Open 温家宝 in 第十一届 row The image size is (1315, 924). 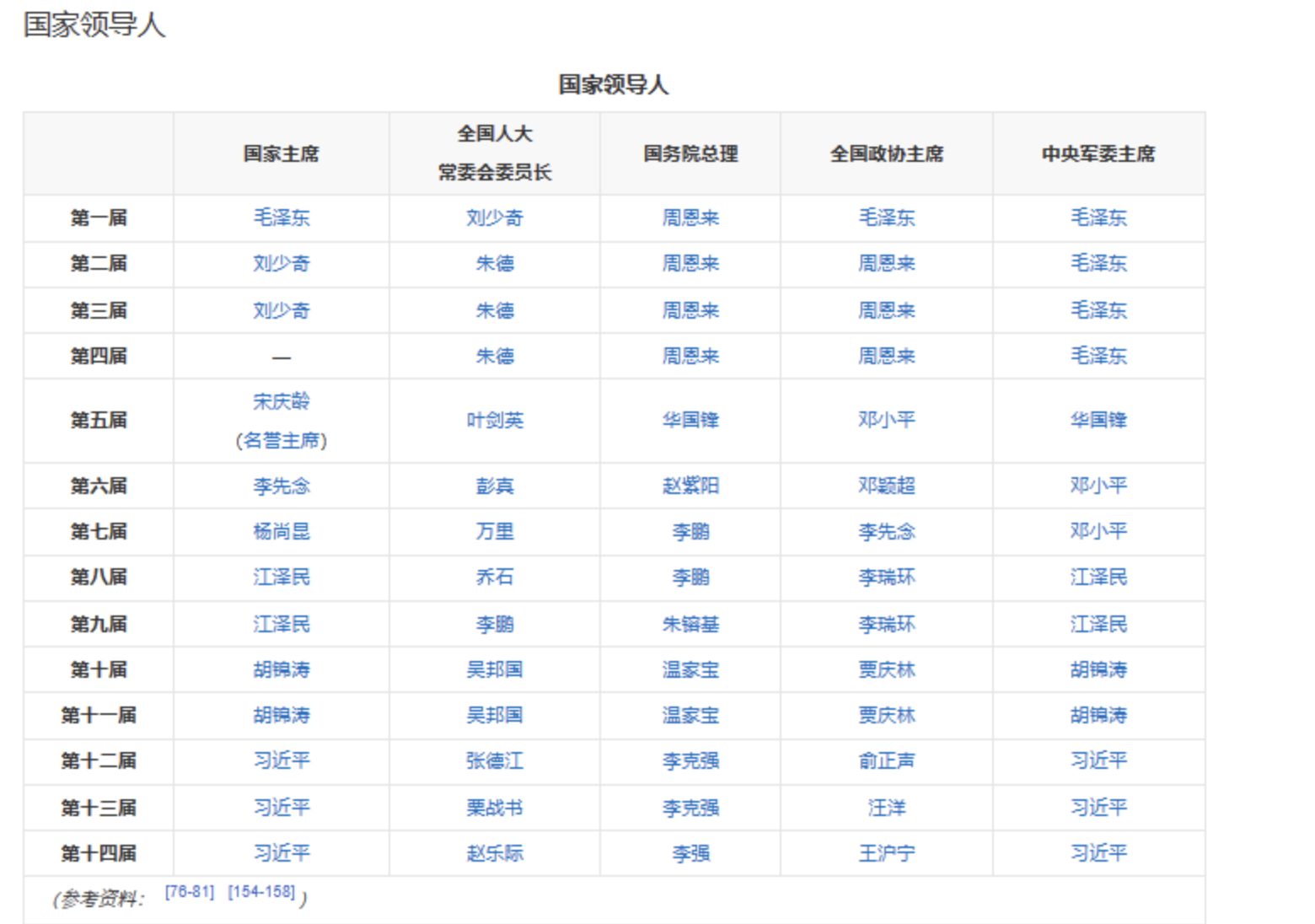tap(690, 715)
